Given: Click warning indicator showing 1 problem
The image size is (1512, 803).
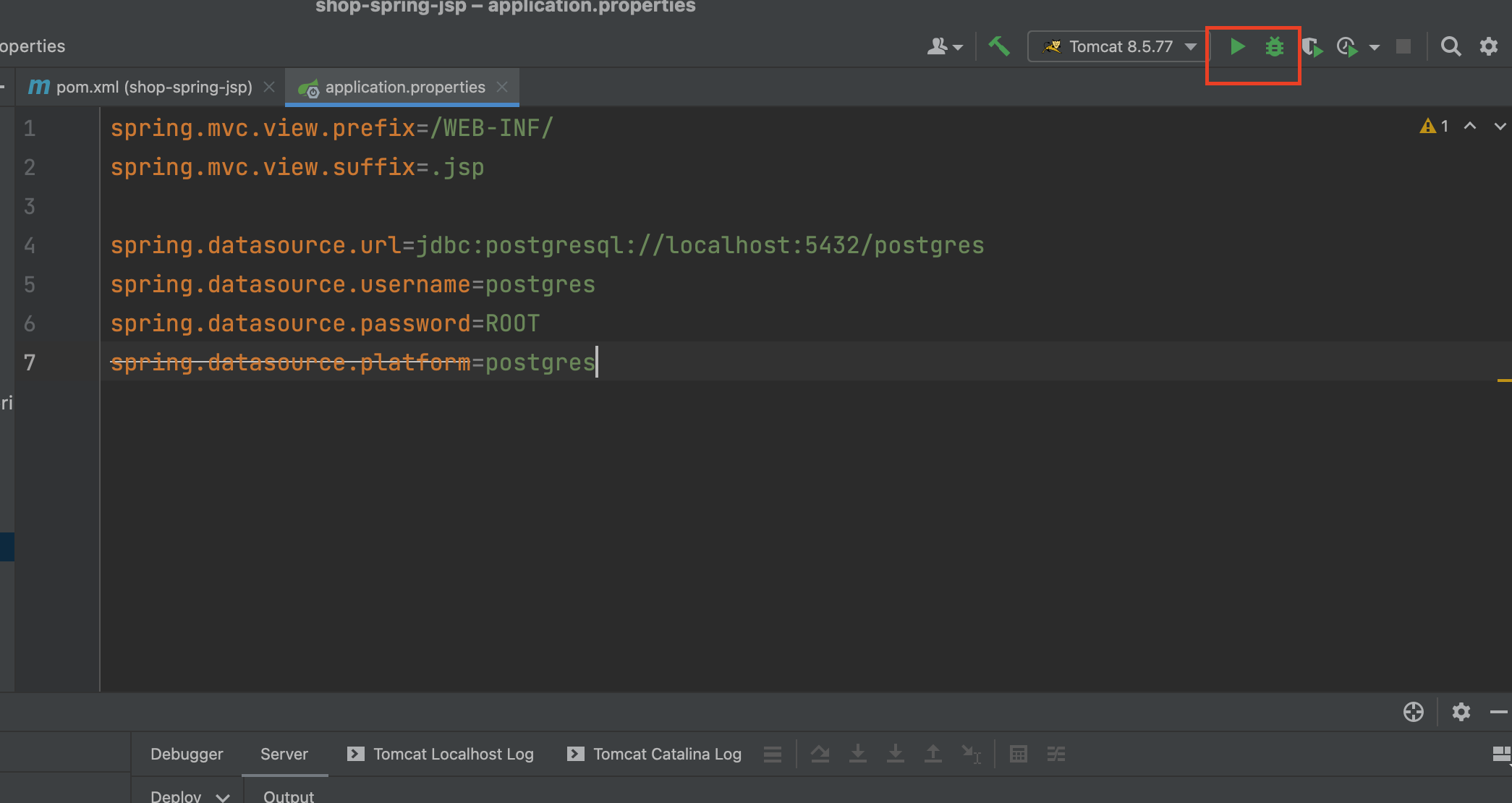Looking at the screenshot, I should [x=1434, y=127].
